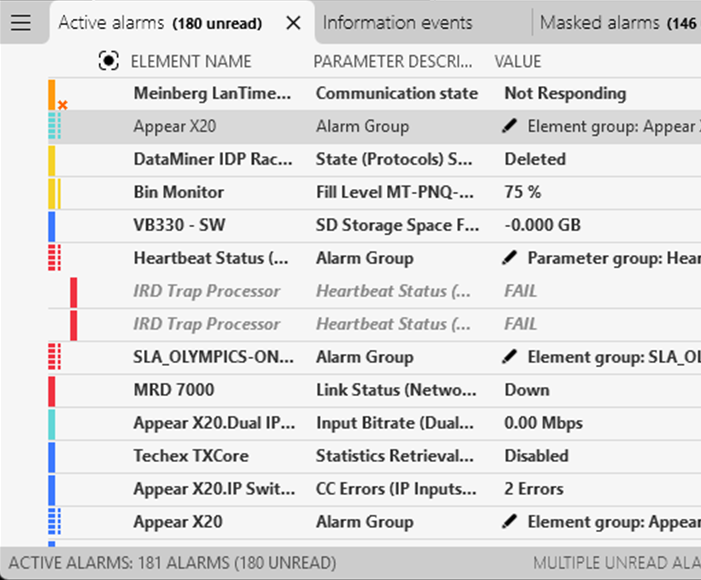The width and height of the screenshot is (701, 580).
Task: Close the Active alarms tab
Action: point(293,23)
